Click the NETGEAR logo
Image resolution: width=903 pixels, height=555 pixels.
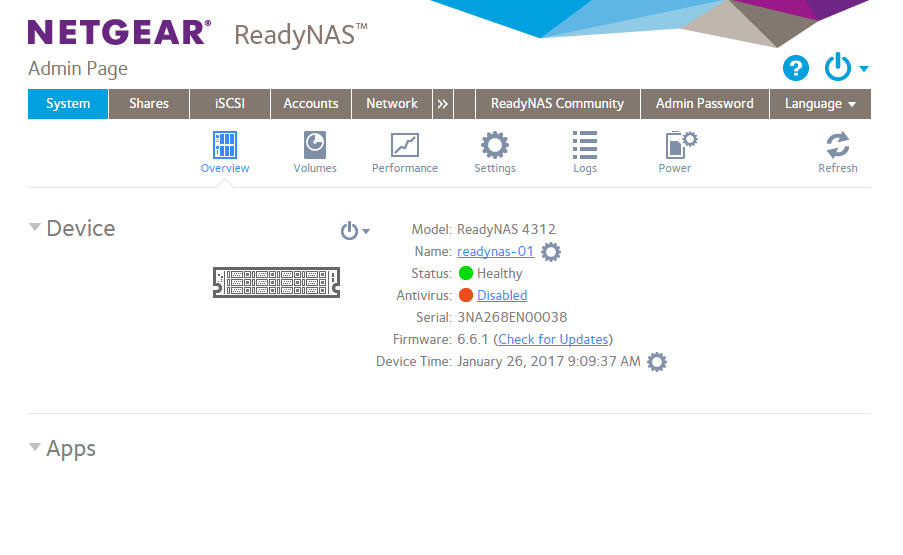[x=120, y=32]
